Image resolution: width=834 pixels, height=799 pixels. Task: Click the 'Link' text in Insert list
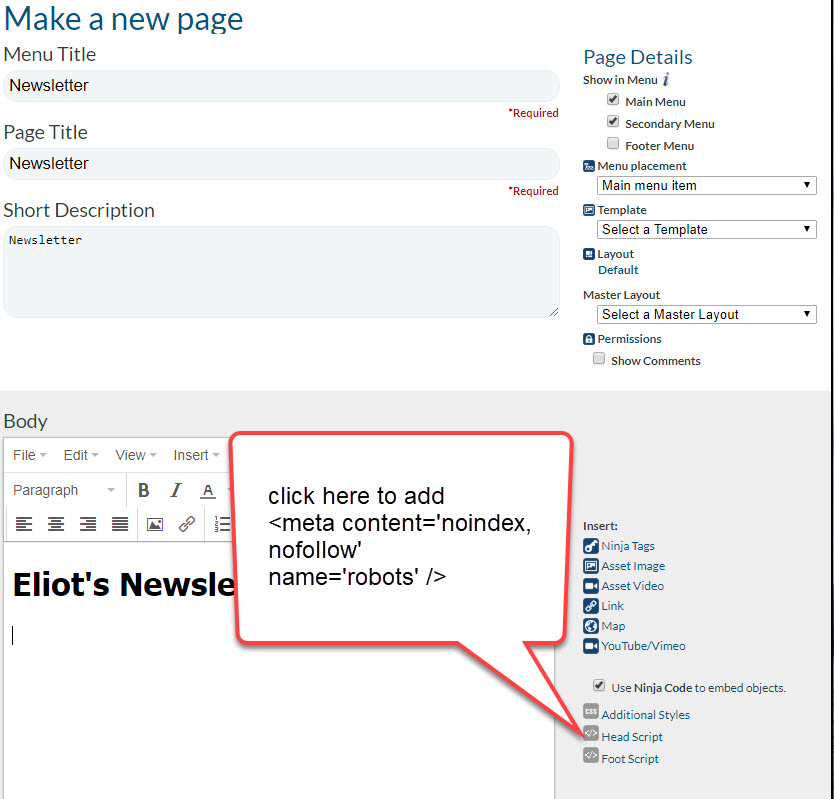[x=613, y=606]
